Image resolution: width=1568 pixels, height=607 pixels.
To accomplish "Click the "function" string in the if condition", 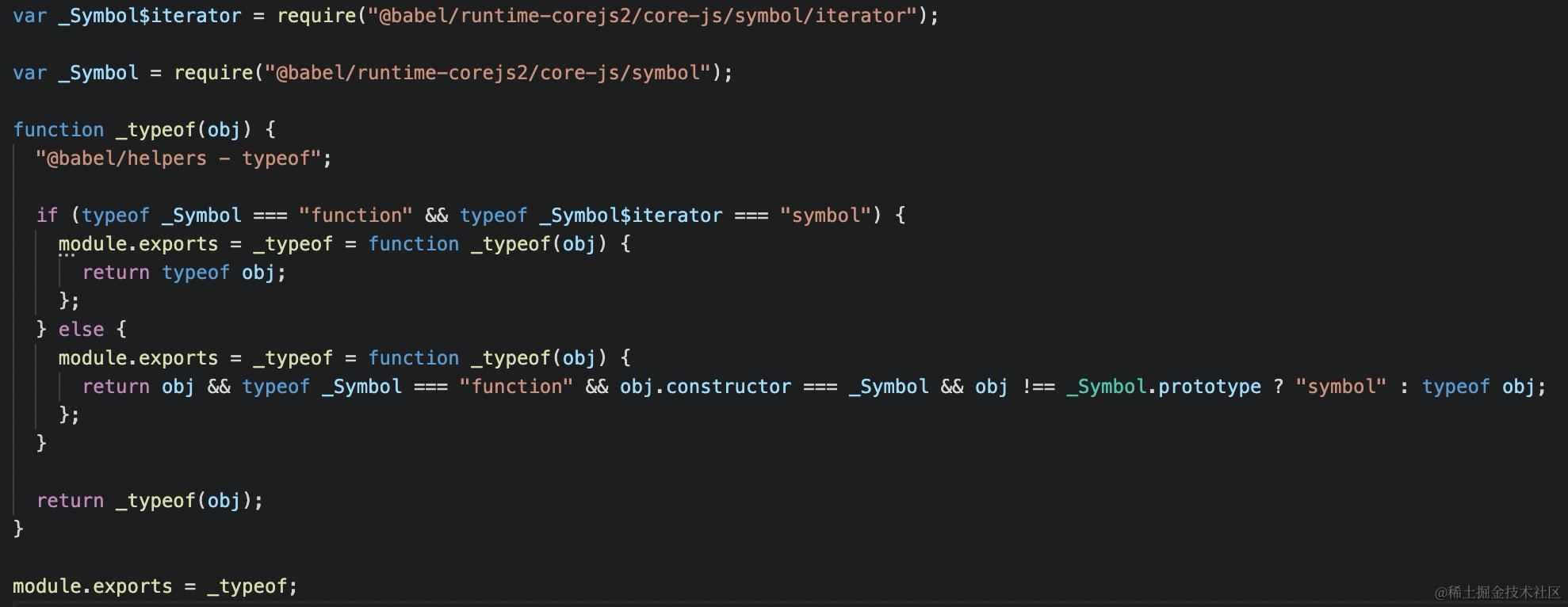I will coord(355,216).
